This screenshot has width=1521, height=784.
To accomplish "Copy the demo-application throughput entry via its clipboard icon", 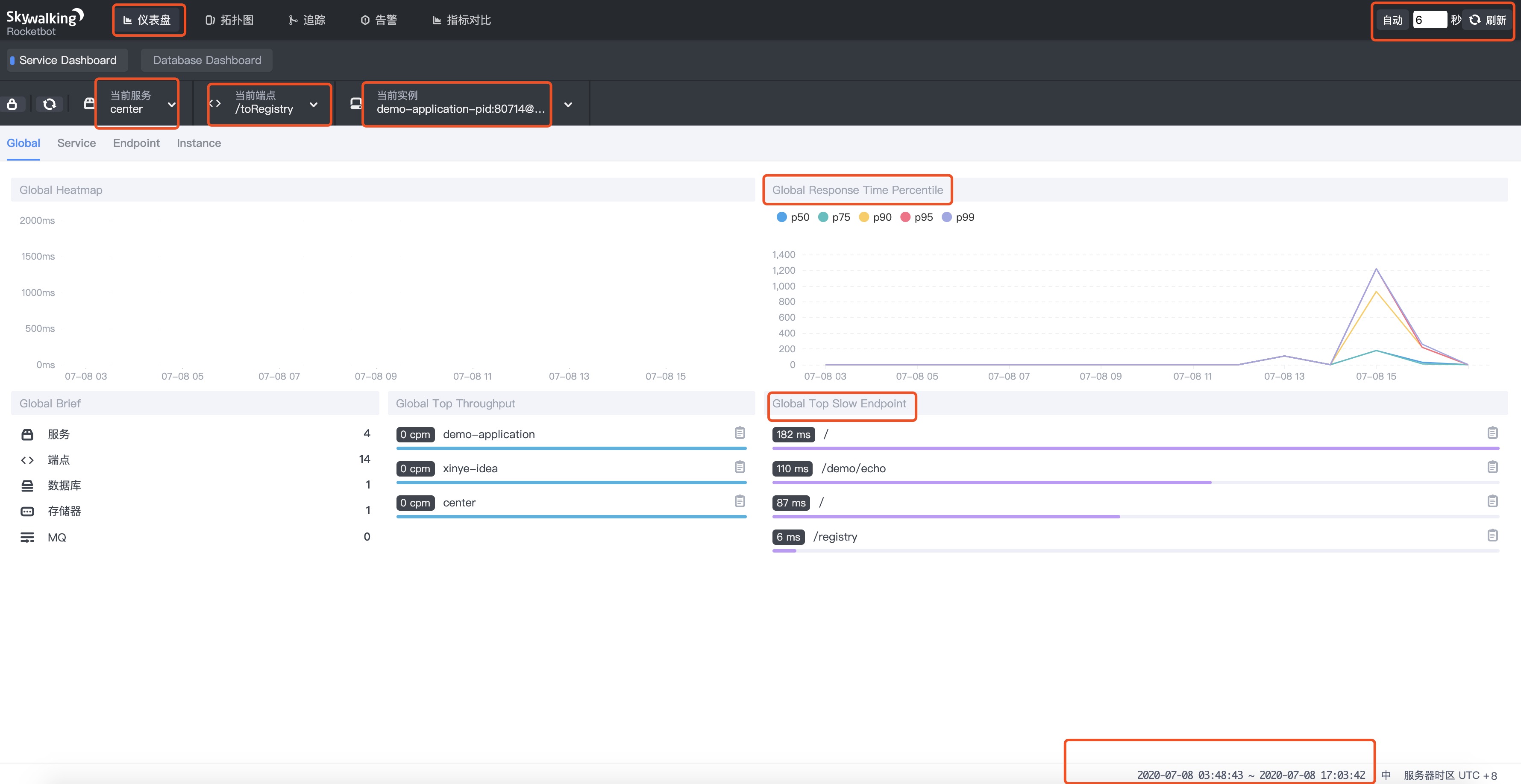I will click(x=739, y=433).
